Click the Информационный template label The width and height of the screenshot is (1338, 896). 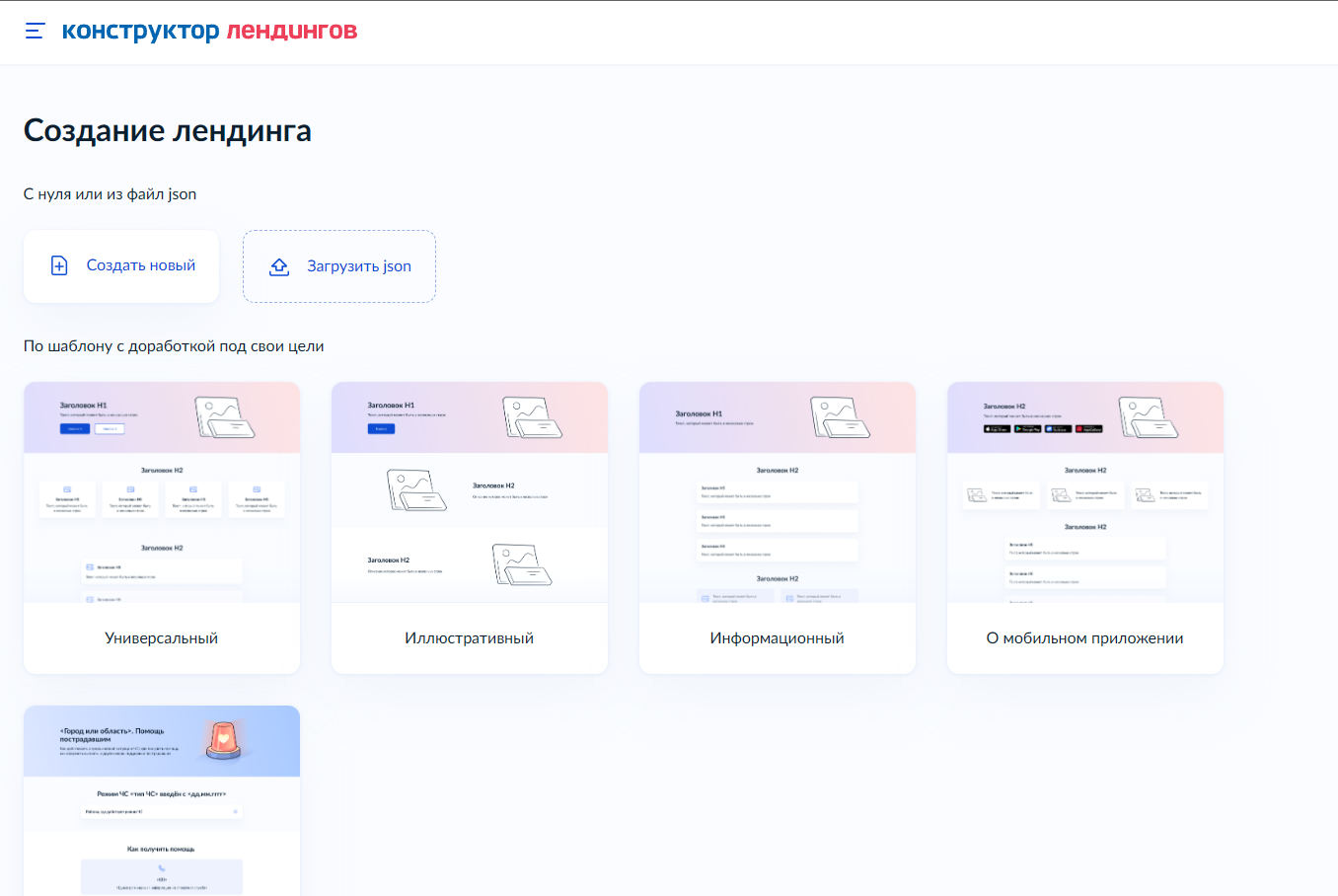(x=778, y=638)
